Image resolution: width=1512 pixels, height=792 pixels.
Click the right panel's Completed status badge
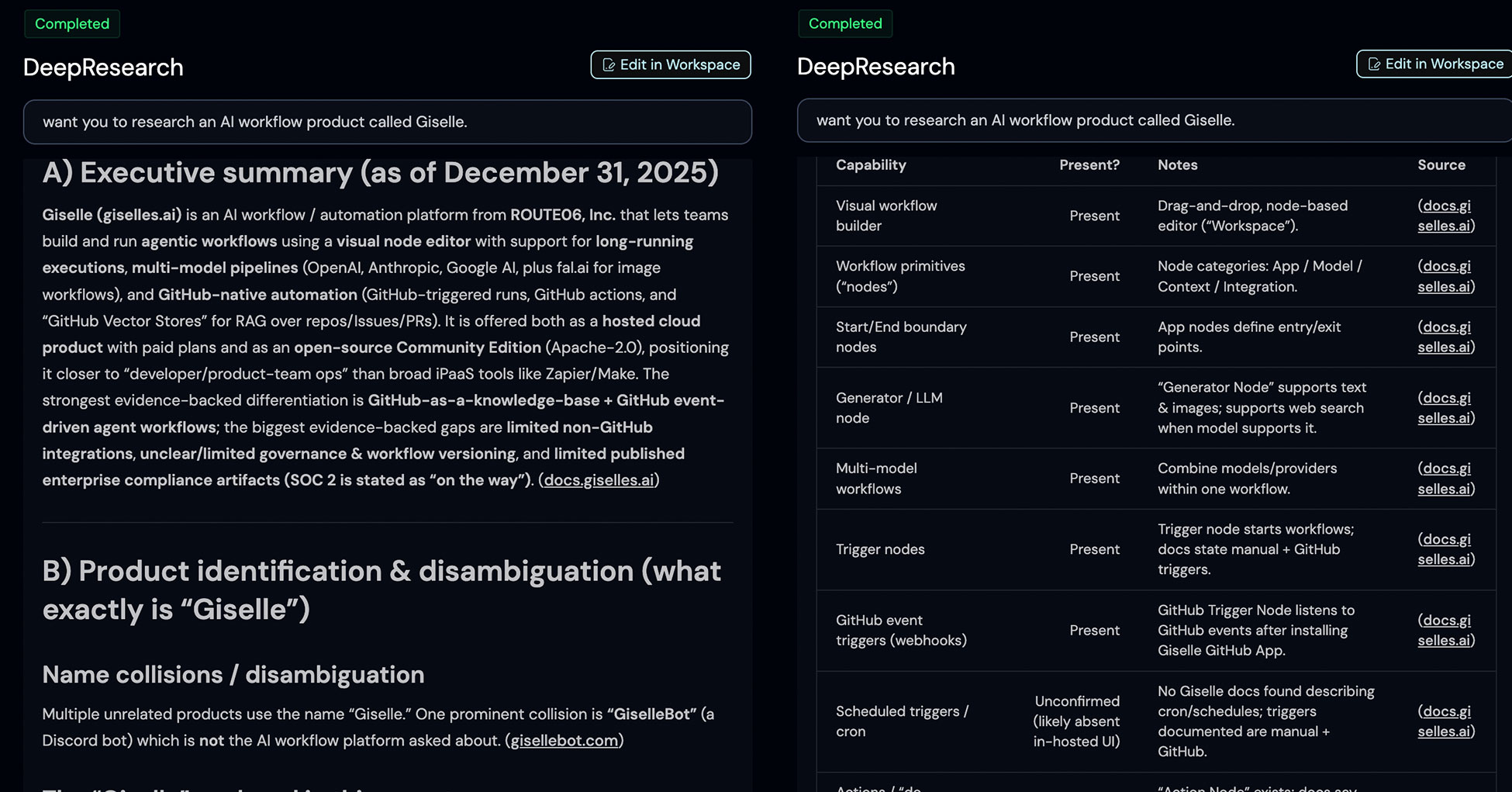click(845, 24)
